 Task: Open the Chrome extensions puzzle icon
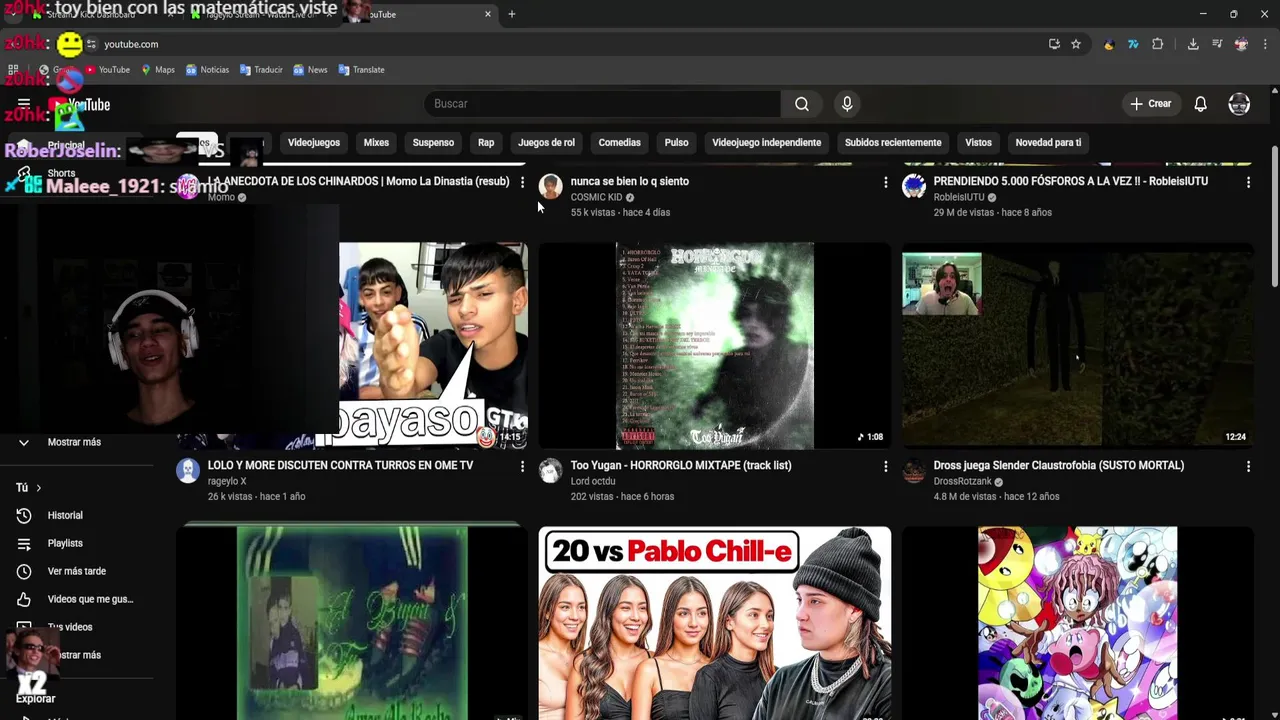(1158, 44)
